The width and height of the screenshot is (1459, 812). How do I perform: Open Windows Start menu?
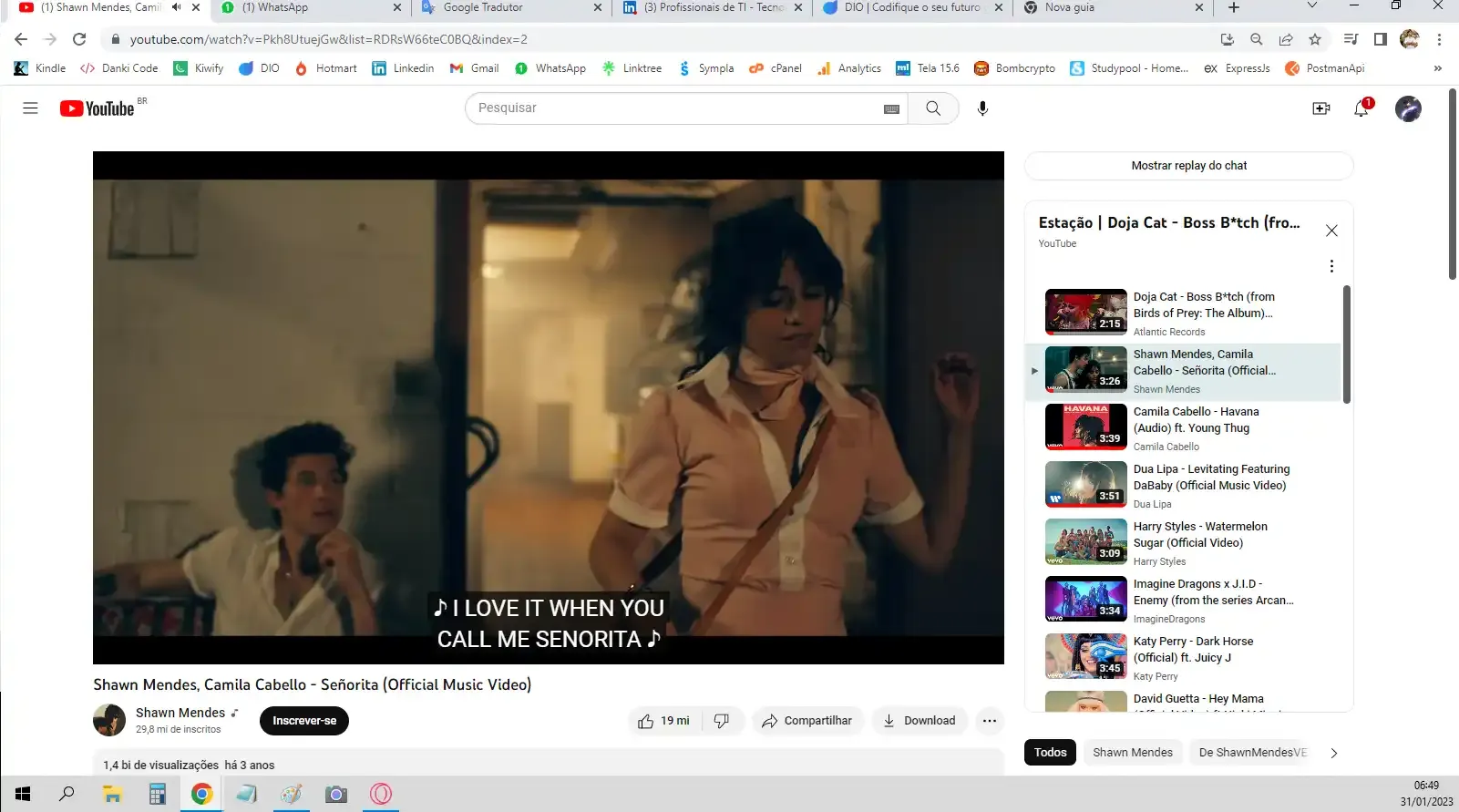[x=23, y=795]
